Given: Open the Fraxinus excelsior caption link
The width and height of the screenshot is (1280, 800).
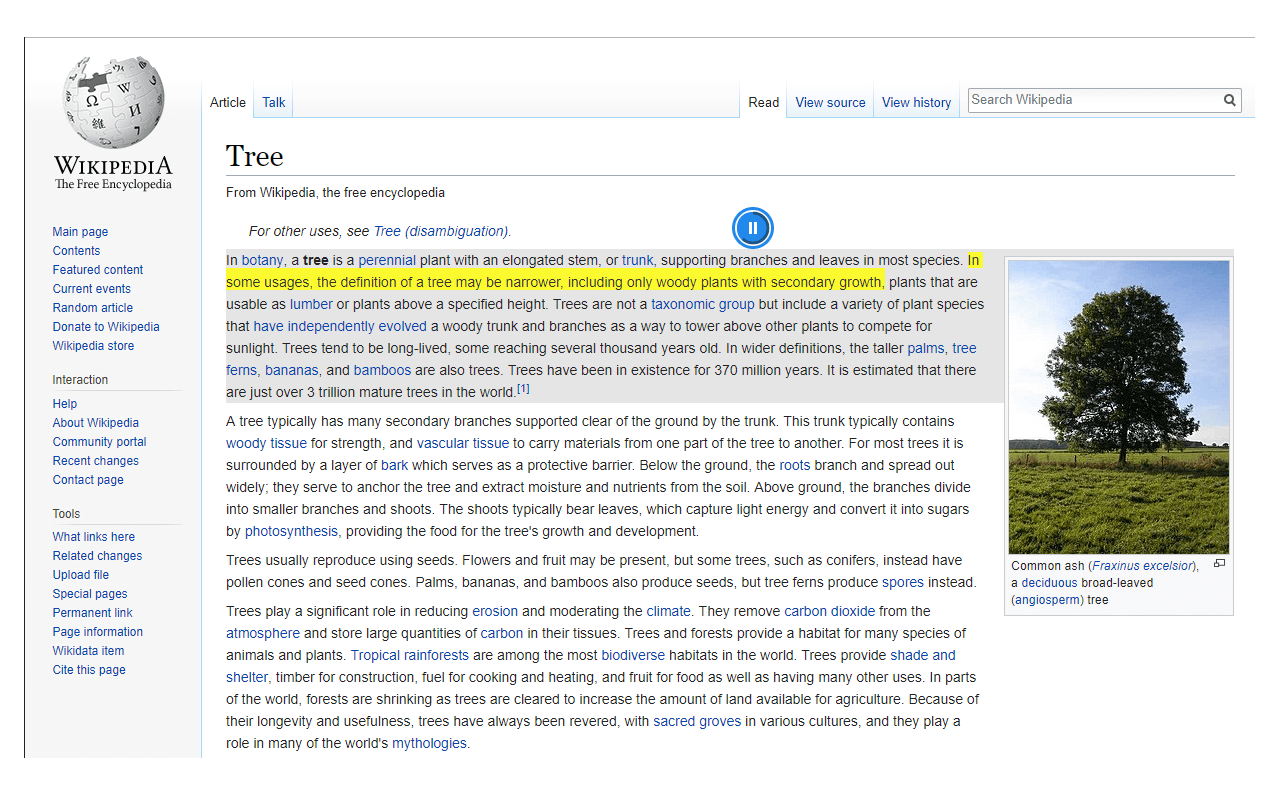Looking at the screenshot, I should point(1143,566).
